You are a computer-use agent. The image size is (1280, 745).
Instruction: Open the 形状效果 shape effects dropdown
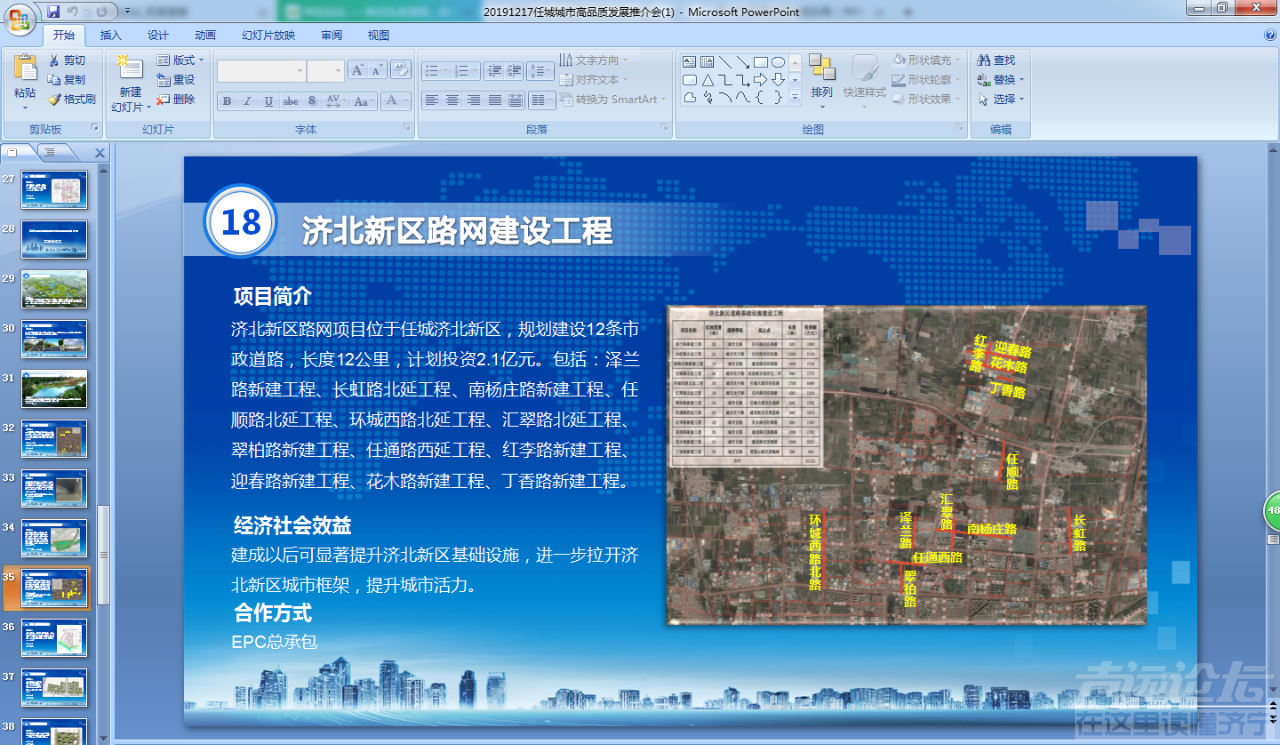pos(928,99)
